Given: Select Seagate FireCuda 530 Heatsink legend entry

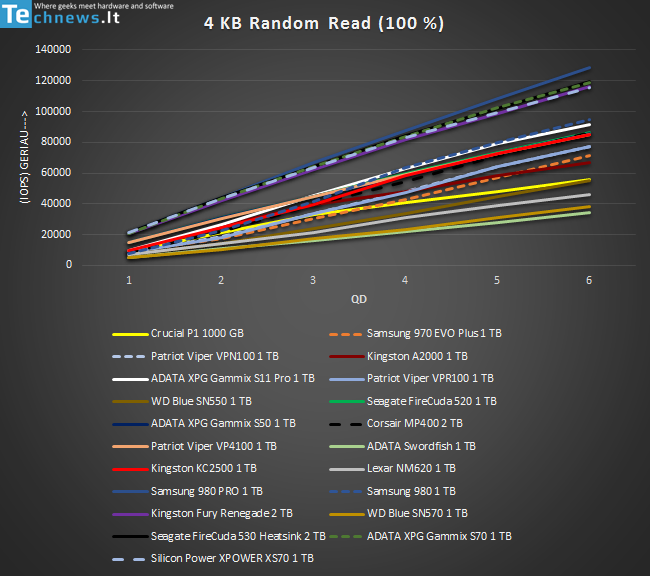Looking at the screenshot, I should click(x=219, y=536).
